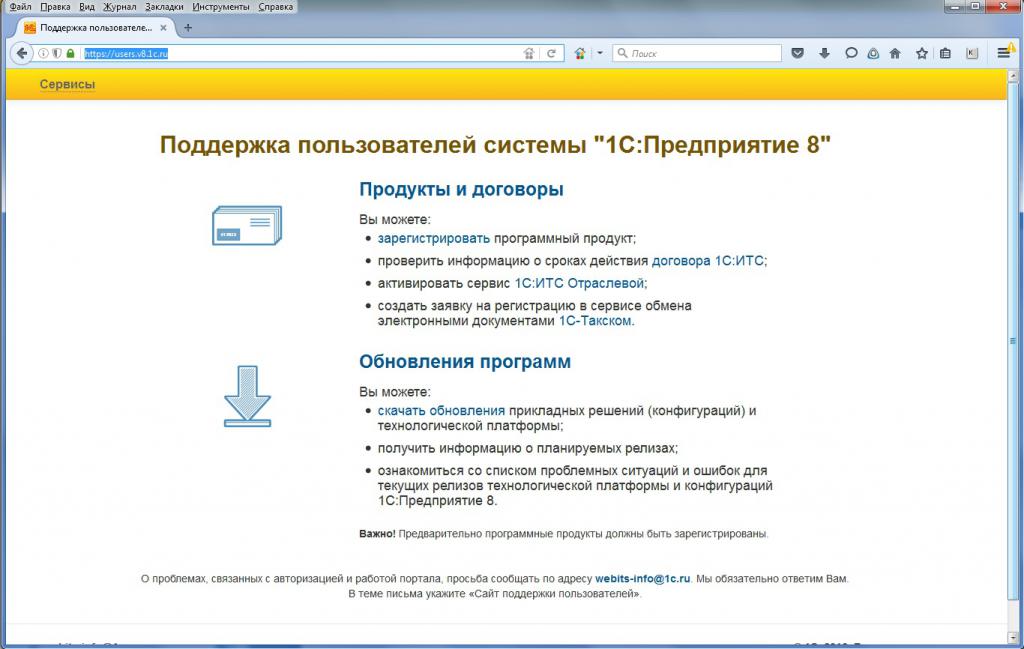Open the Файл menu

[20, 7]
